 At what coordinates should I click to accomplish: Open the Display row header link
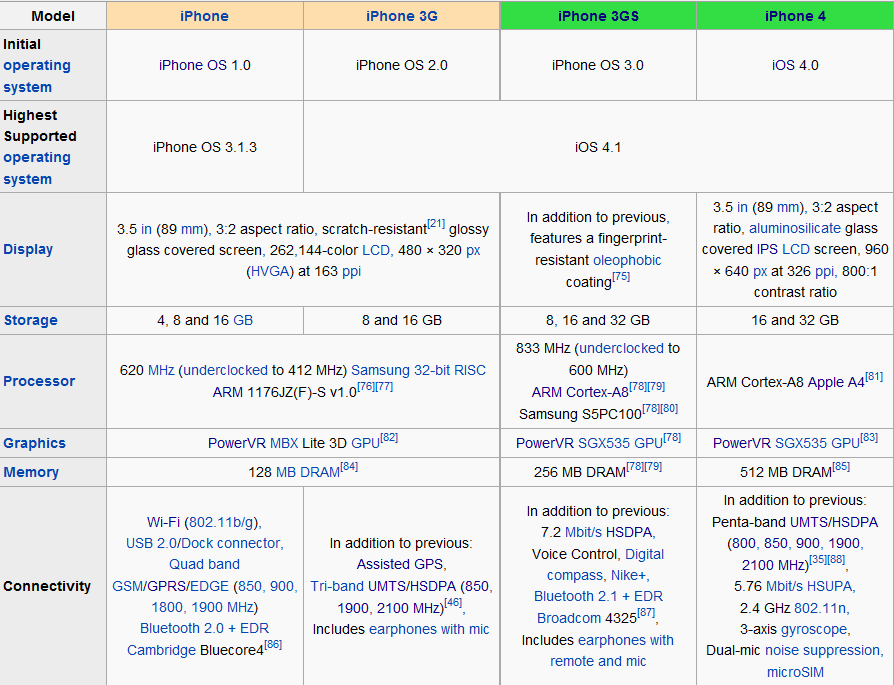tap(28, 249)
